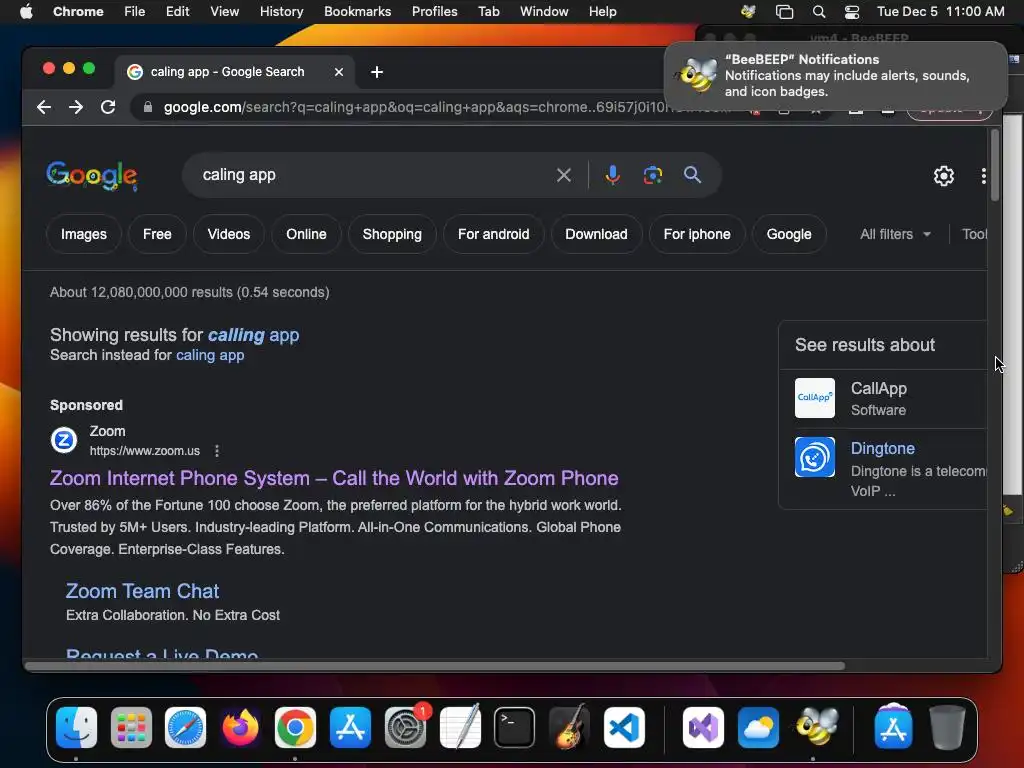Click the page's vertical scrollbar
Viewport: 1024px width, 768px height.
pyautogui.click(x=995, y=165)
